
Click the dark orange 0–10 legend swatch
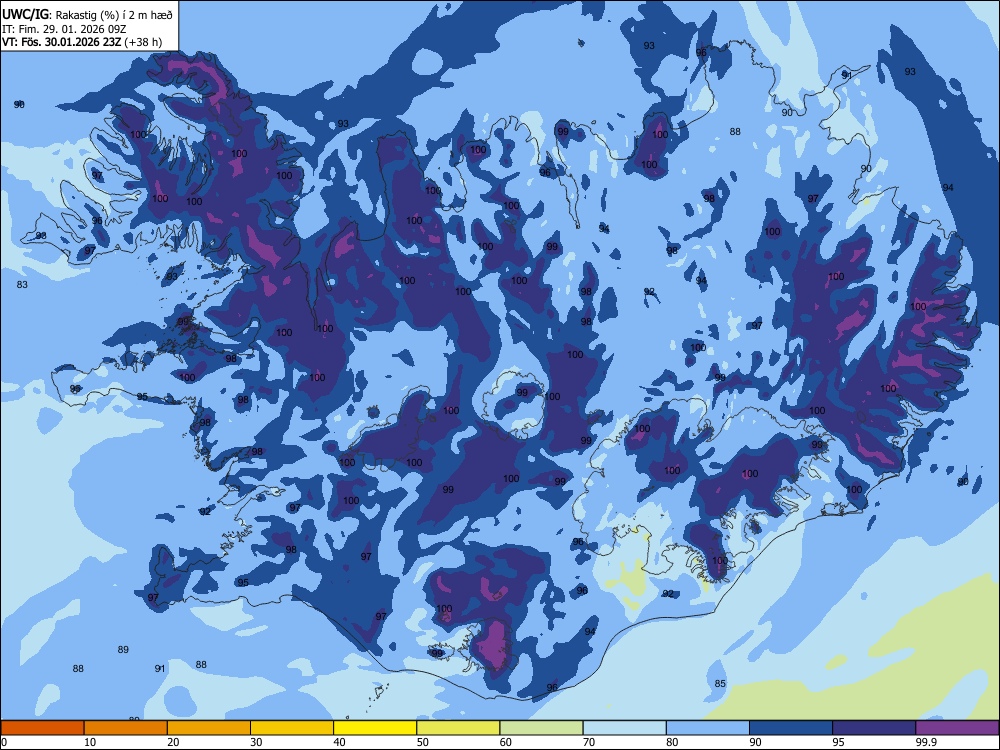pos(42,728)
